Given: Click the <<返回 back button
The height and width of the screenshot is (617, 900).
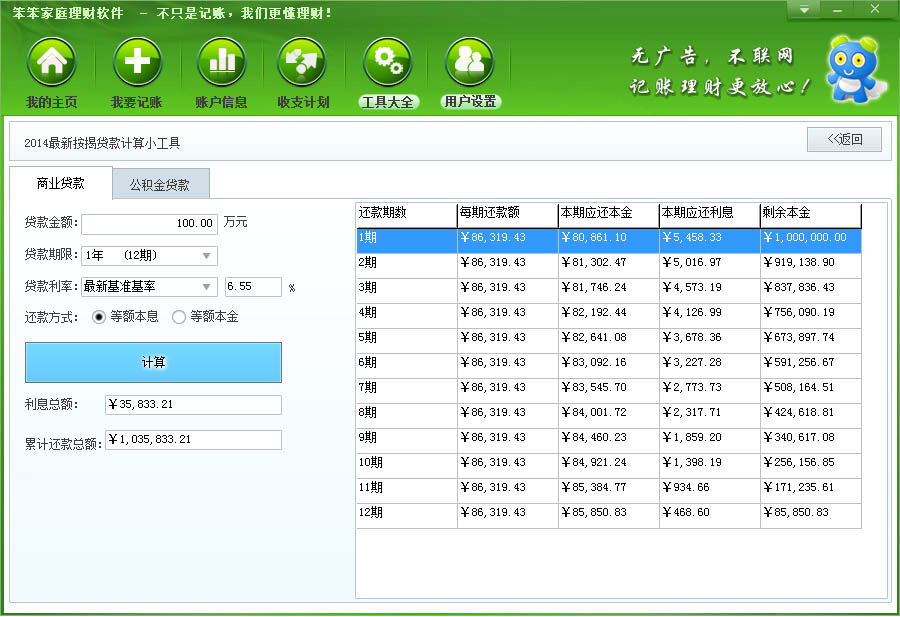Looking at the screenshot, I should [844, 140].
